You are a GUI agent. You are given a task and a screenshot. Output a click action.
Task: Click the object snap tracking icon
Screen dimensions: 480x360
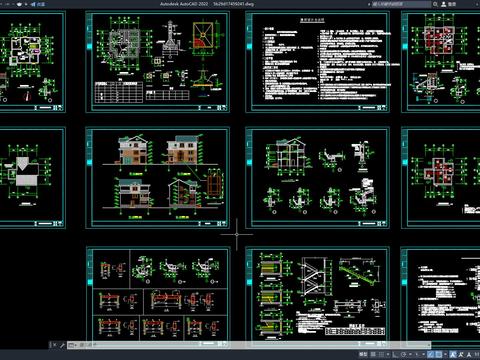[430, 354]
